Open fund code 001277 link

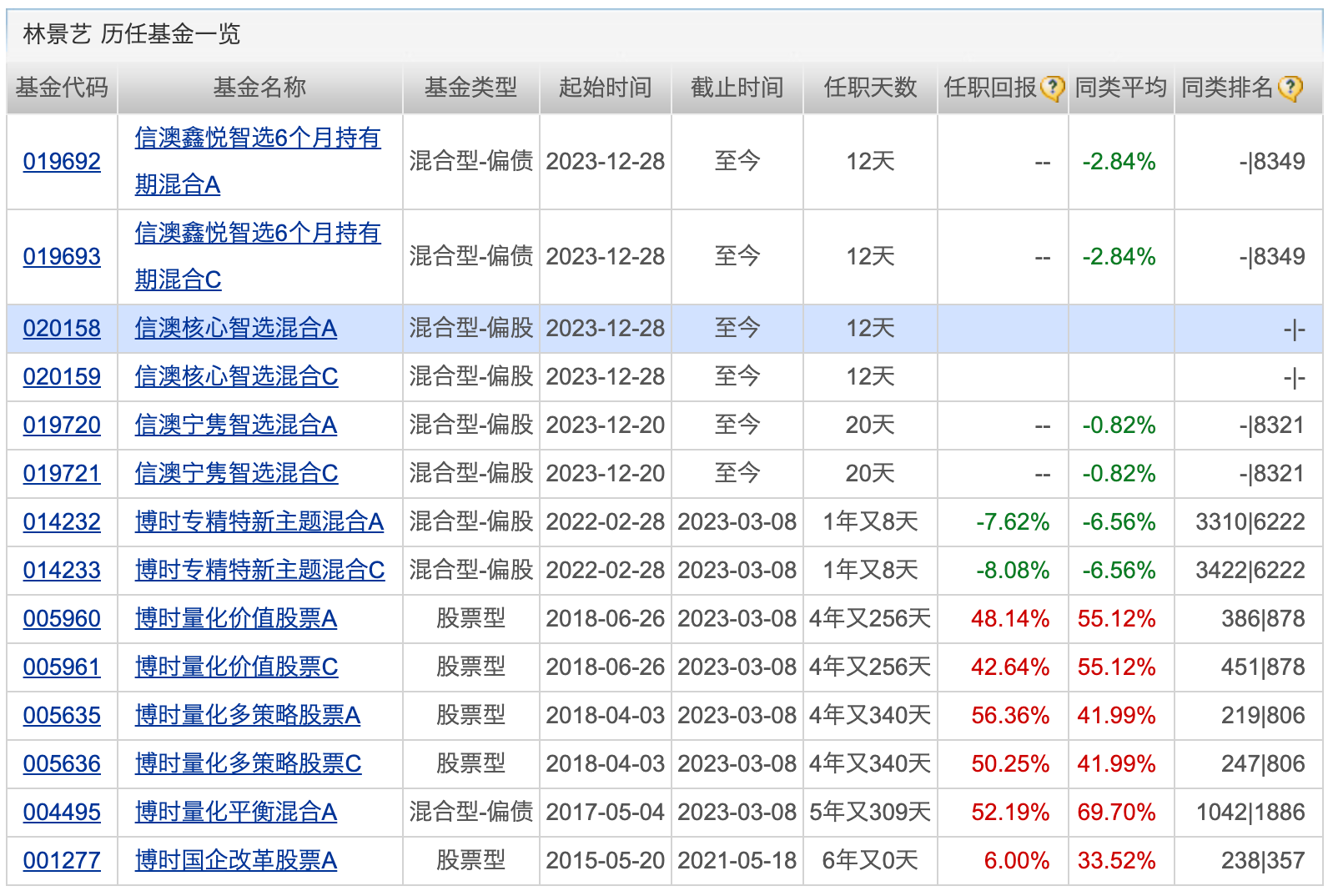pos(62,860)
